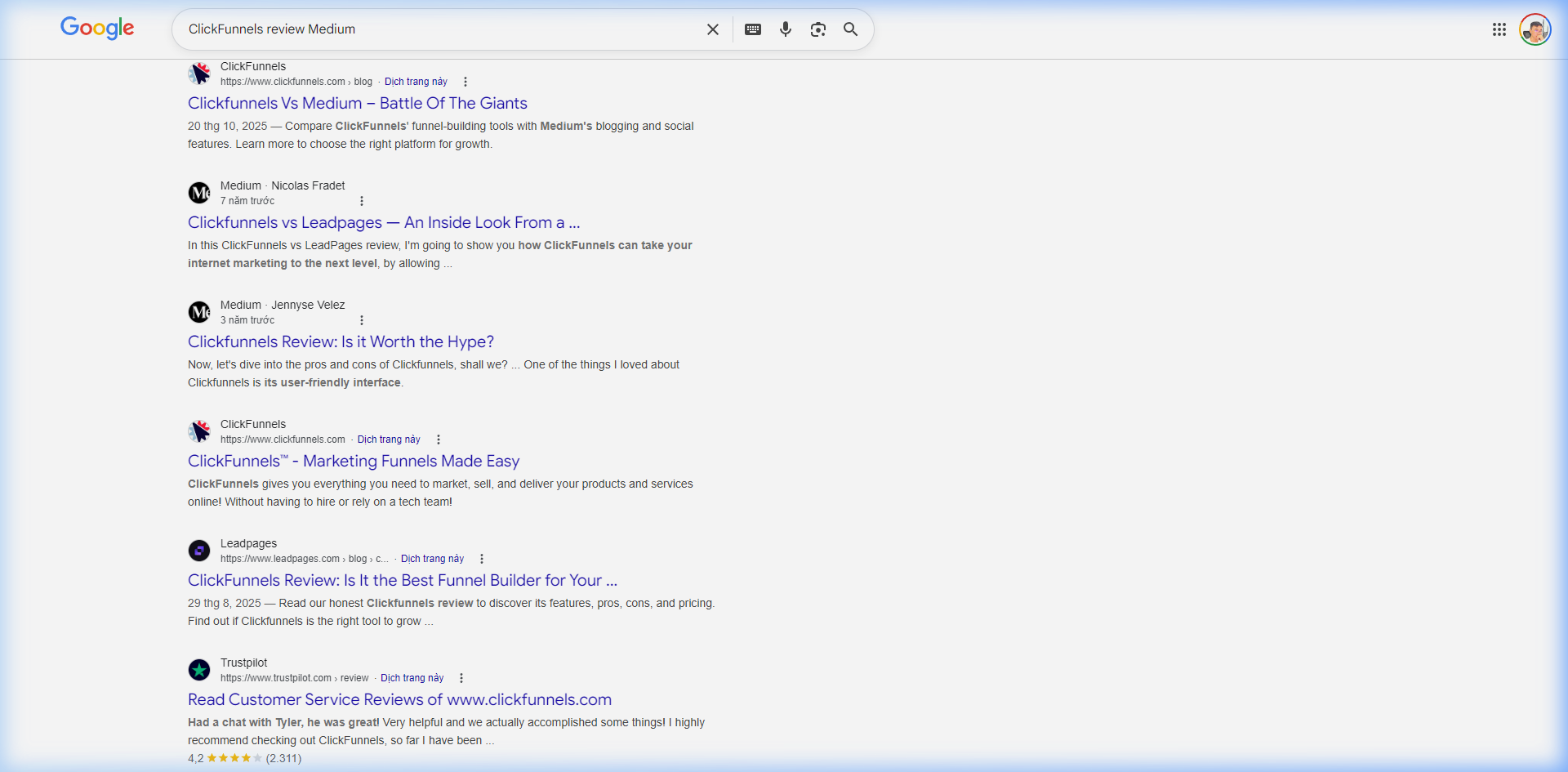Image resolution: width=1568 pixels, height=772 pixels.
Task: Open 'Dịch trang này' on the Trustpilot result
Action: point(412,678)
